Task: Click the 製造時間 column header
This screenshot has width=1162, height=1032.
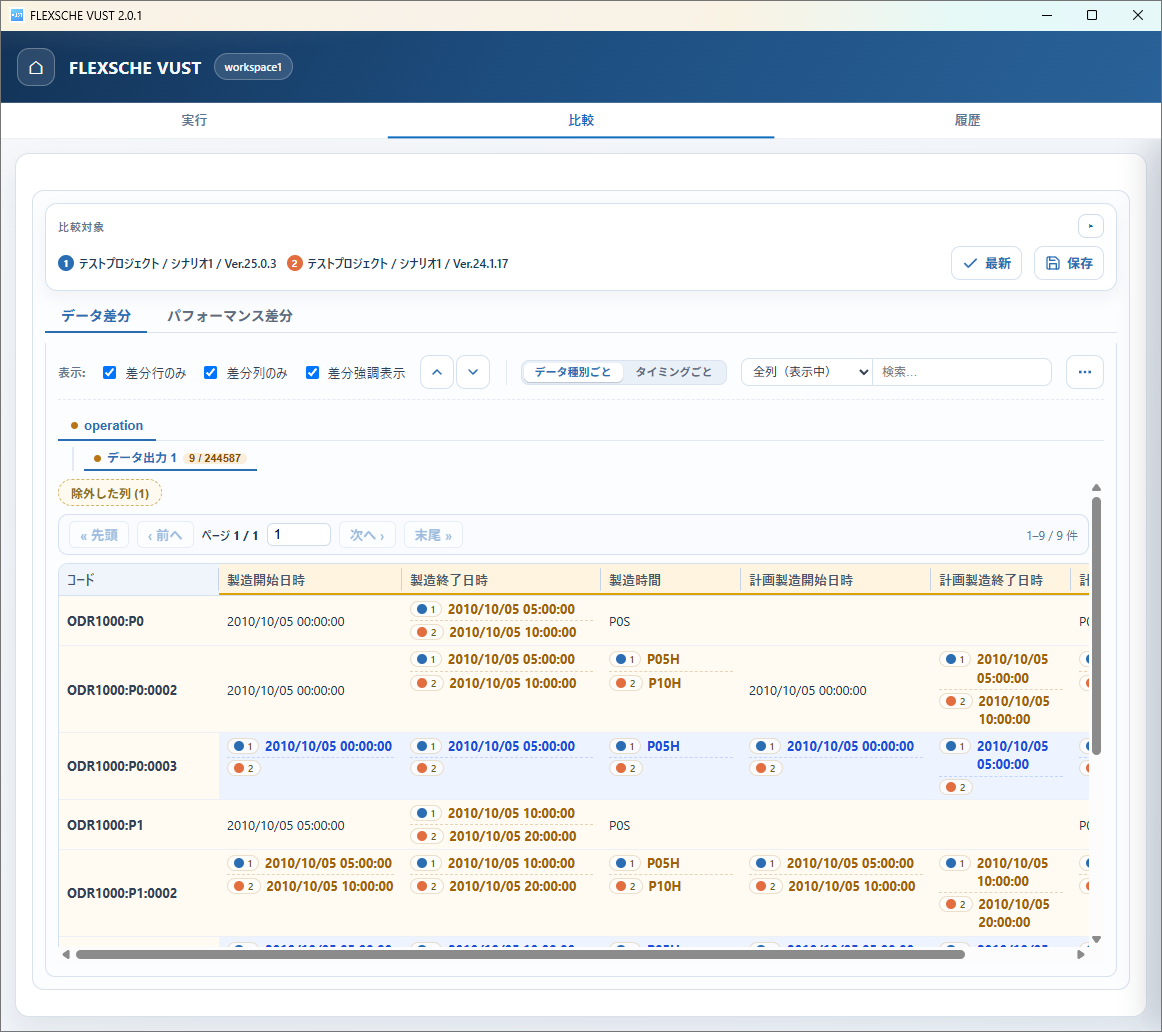Action: (x=670, y=580)
